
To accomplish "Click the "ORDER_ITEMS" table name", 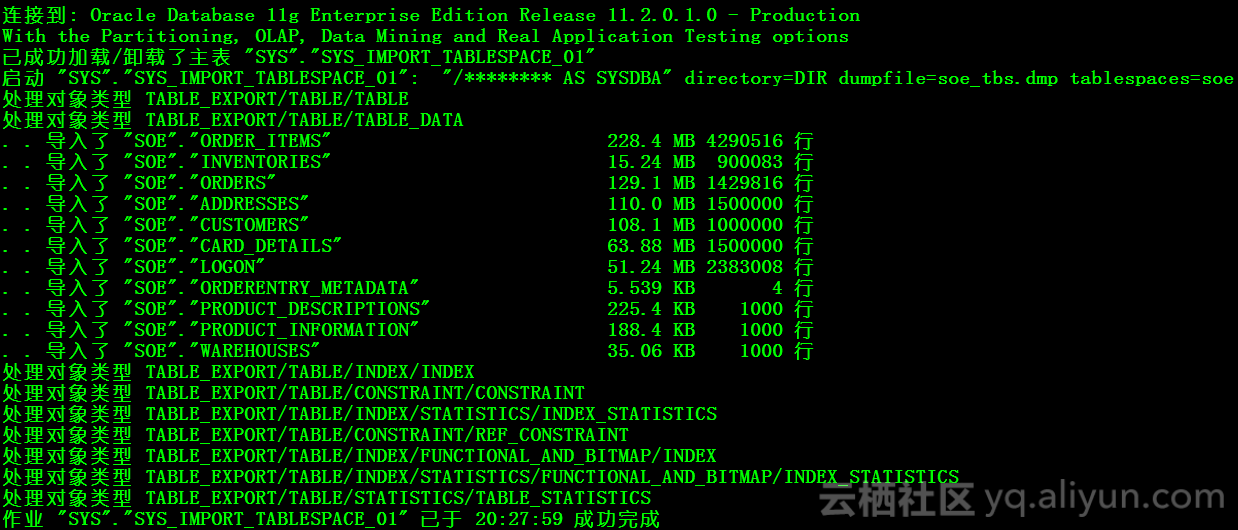I will click(260, 141).
